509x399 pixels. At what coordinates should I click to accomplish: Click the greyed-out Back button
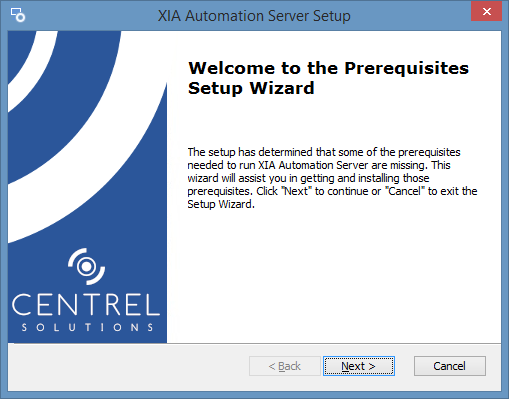pos(285,366)
